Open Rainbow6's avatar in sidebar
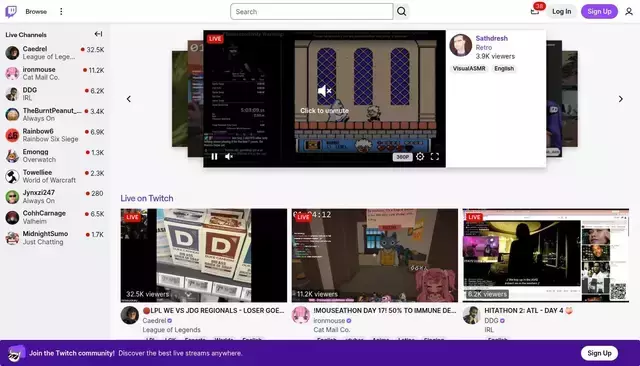Viewport: 640px width, 366px height. (x=12, y=135)
